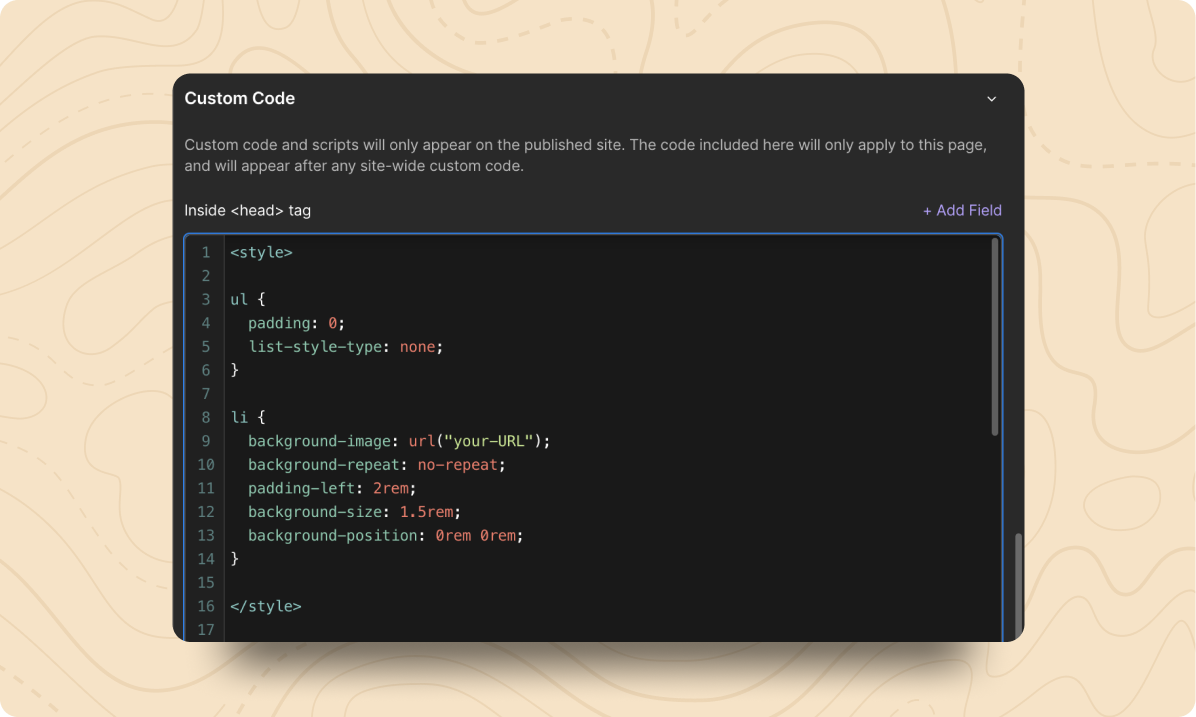Click 'background-position: 0rem 0rem;' line
Viewport: 1196px width, 717px height.
point(385,536)
